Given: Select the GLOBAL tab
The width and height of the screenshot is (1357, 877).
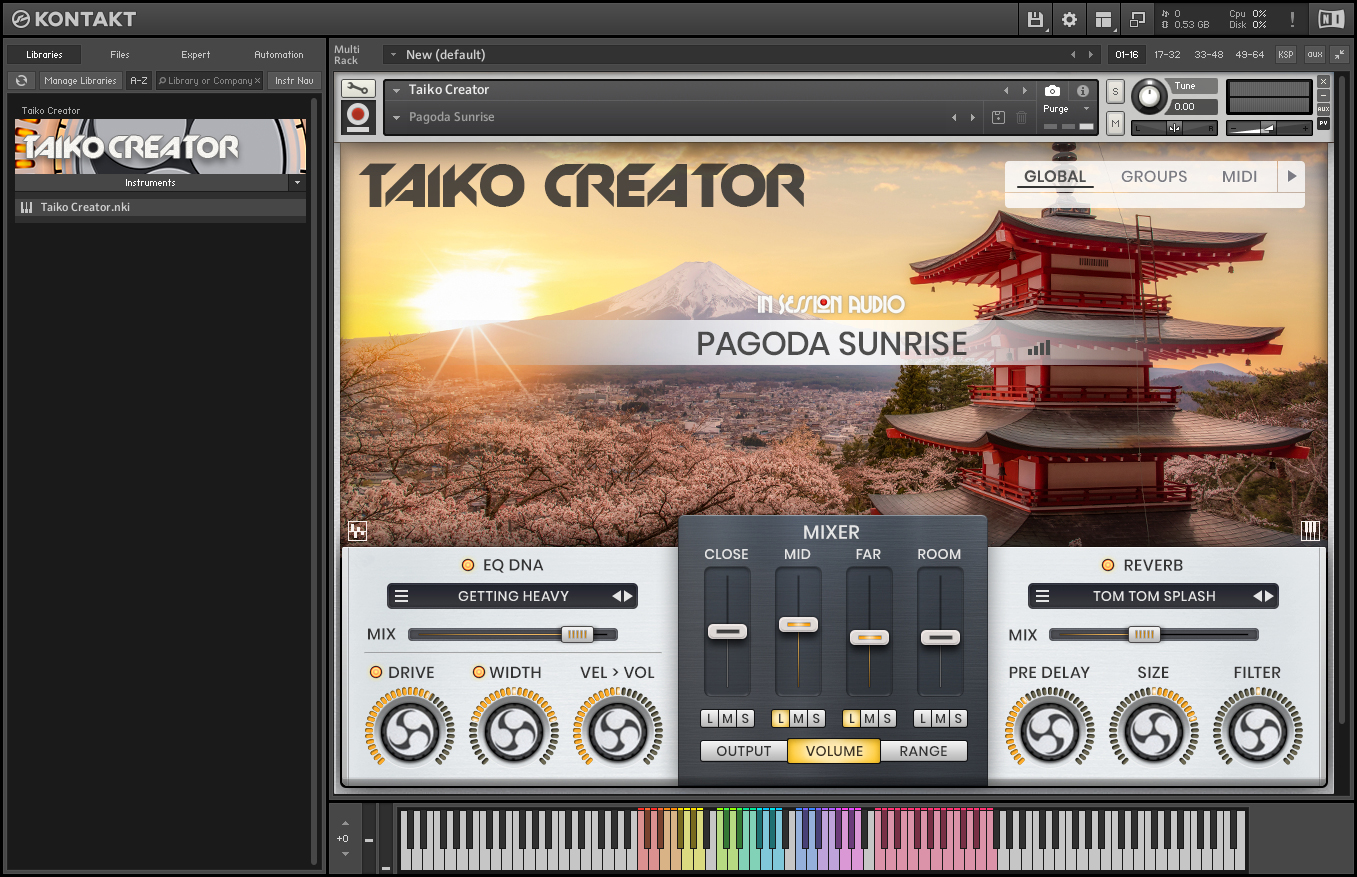Looking at the screenshot, I should click(x=1054, y=177).
